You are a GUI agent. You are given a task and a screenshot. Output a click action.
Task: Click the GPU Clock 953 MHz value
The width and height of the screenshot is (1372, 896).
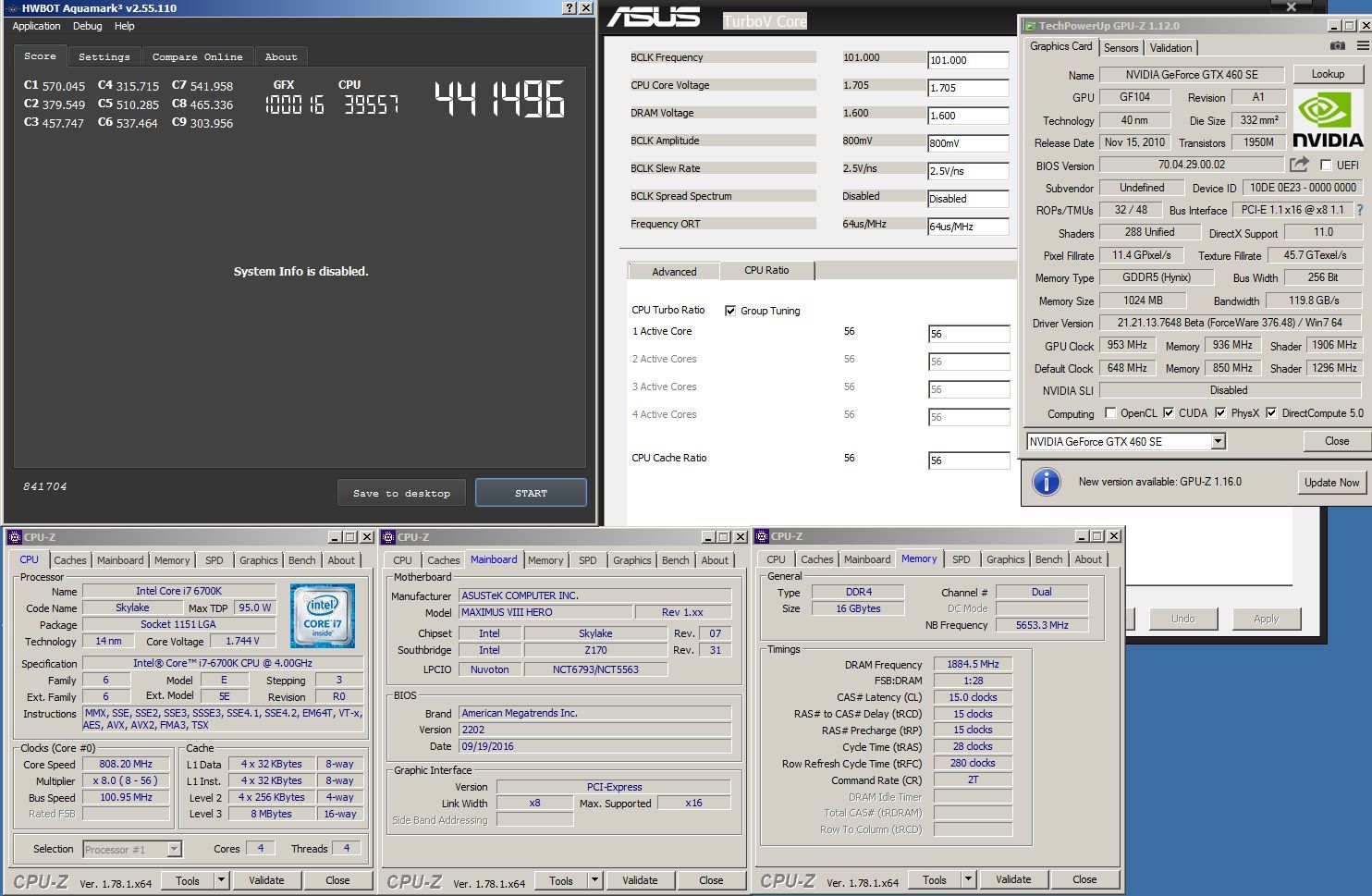(1127, 345)
